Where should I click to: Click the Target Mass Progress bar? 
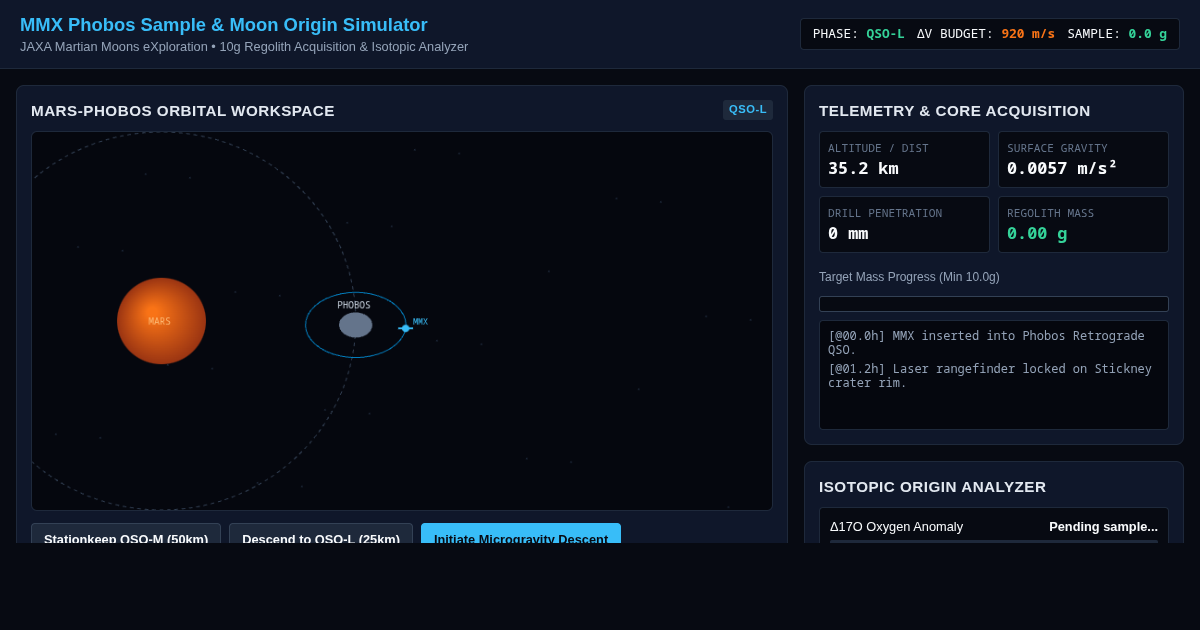pos(994,304)
